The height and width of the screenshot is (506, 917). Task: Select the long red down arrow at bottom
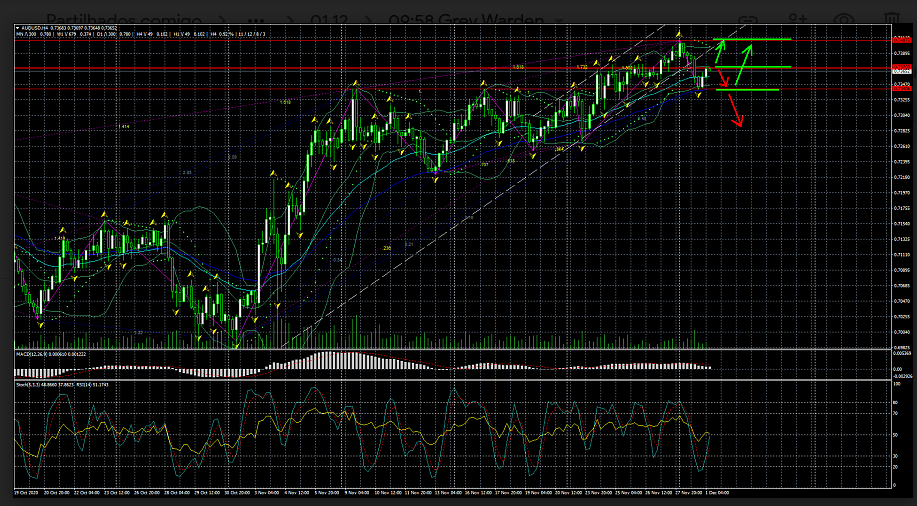[x=736, y=109]
